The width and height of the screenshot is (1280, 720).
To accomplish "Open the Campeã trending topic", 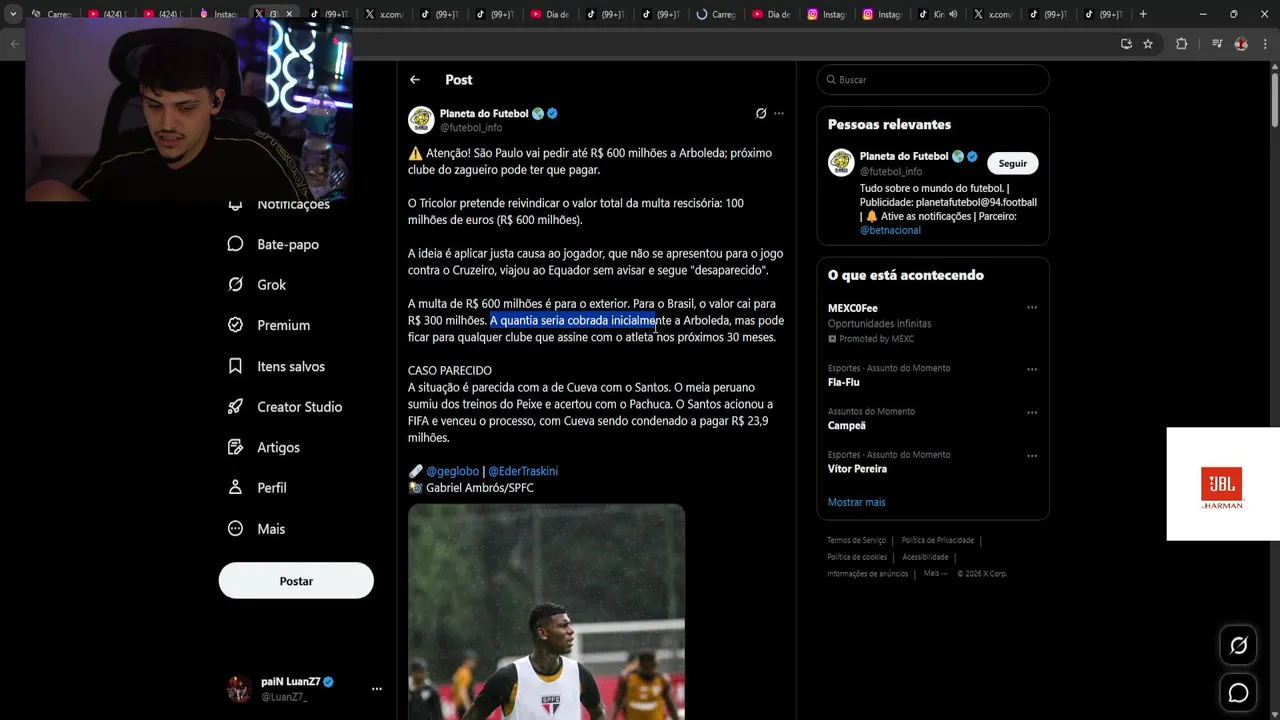I will pos(933,419).
